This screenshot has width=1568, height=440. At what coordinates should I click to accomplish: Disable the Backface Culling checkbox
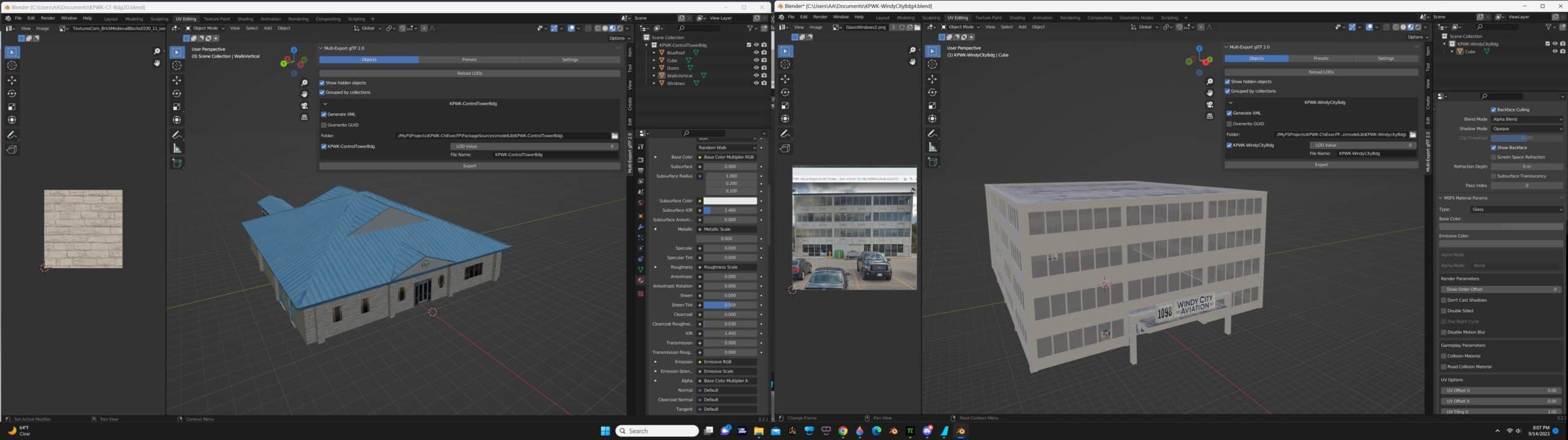(x=1493, y=110)
